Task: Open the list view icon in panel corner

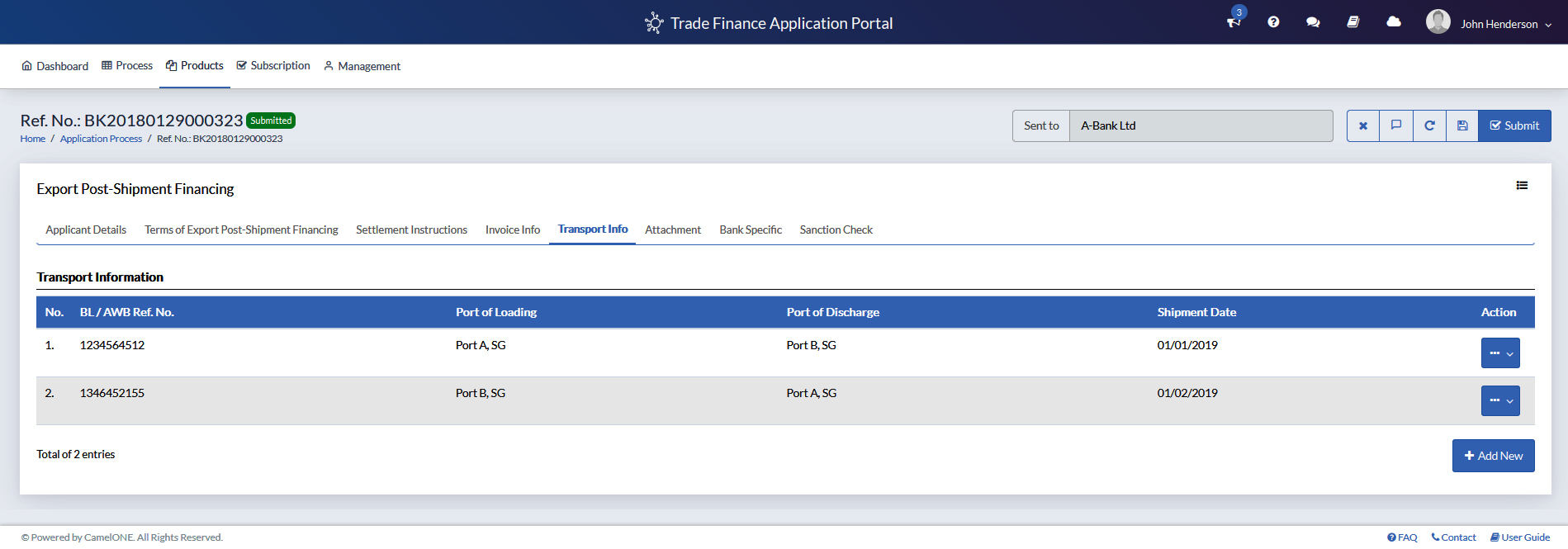Action: (x=1522, y=186)
